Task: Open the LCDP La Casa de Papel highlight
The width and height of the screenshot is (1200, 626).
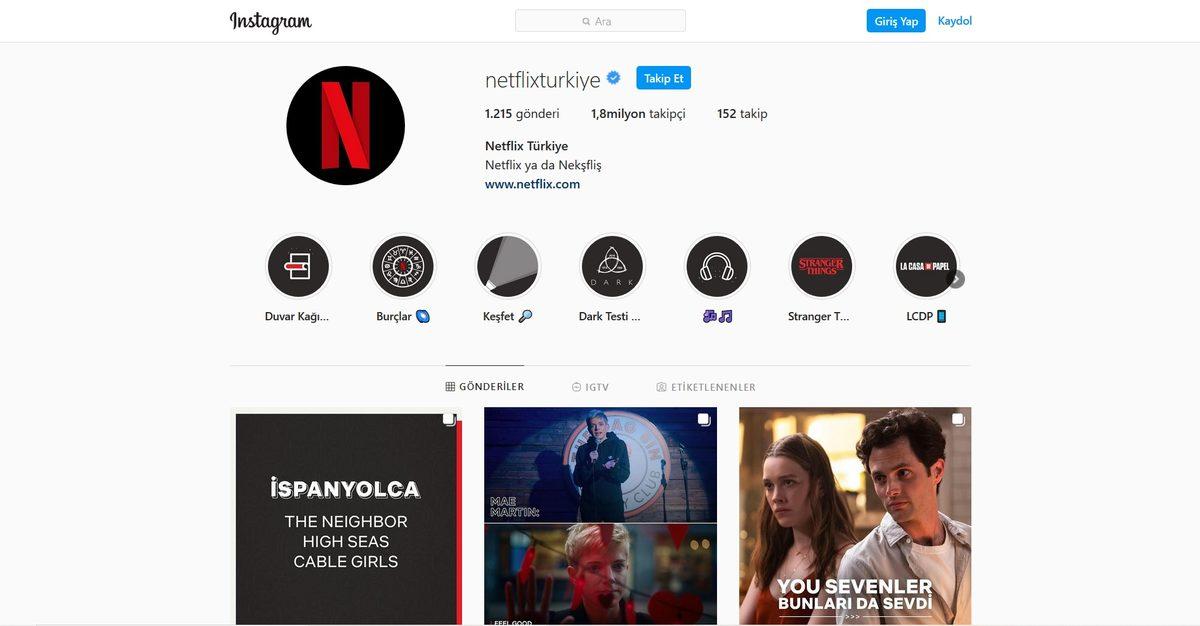Action: [x=926, y=265]
